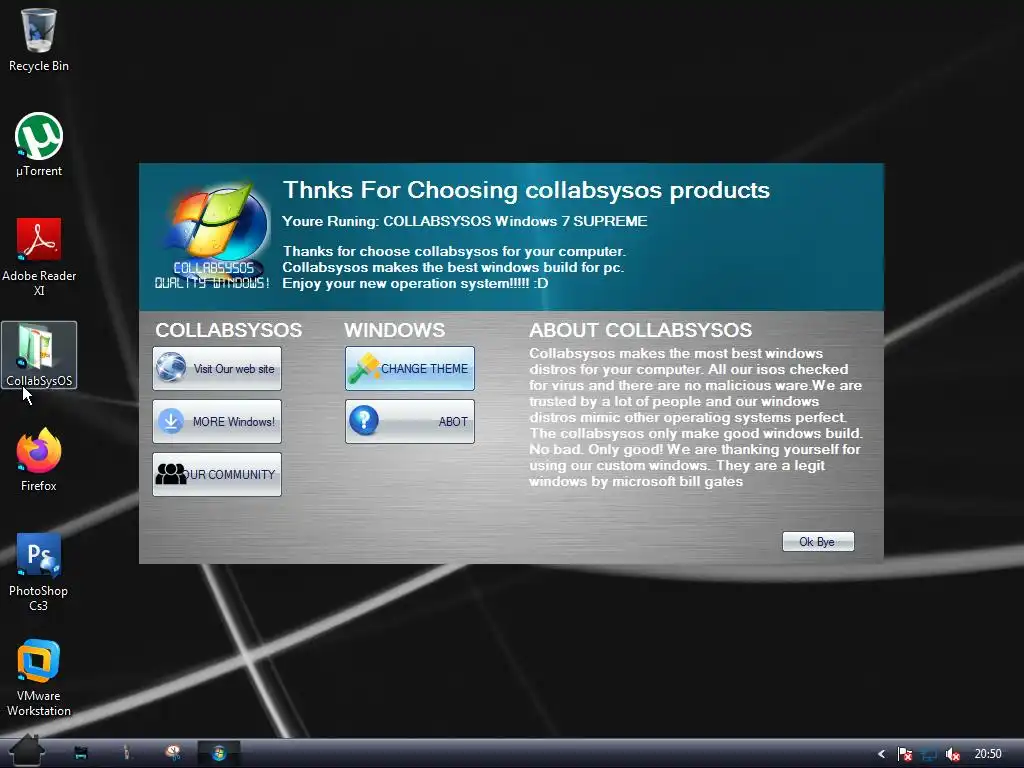Click the house-shaped Start button
The image size is (1024, 768).
pyautogui.click(x=27, y=751)
